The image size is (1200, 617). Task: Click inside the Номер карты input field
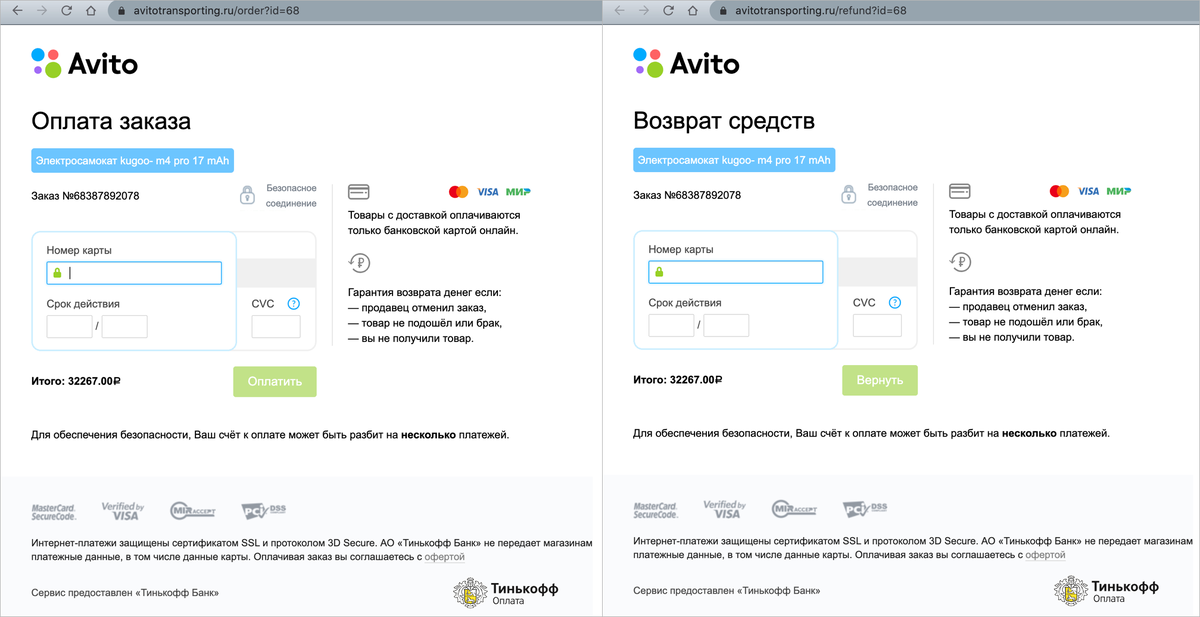[134, 272]
